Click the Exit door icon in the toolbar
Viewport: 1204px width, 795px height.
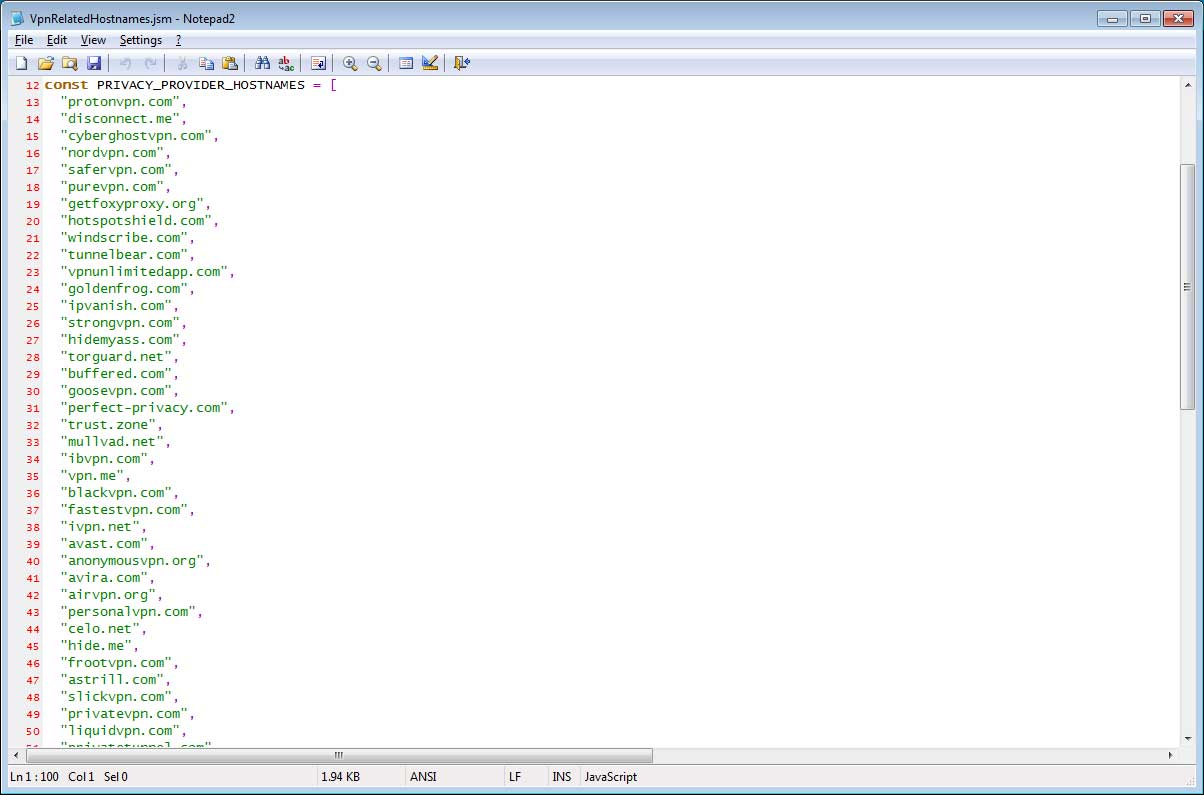462,63
